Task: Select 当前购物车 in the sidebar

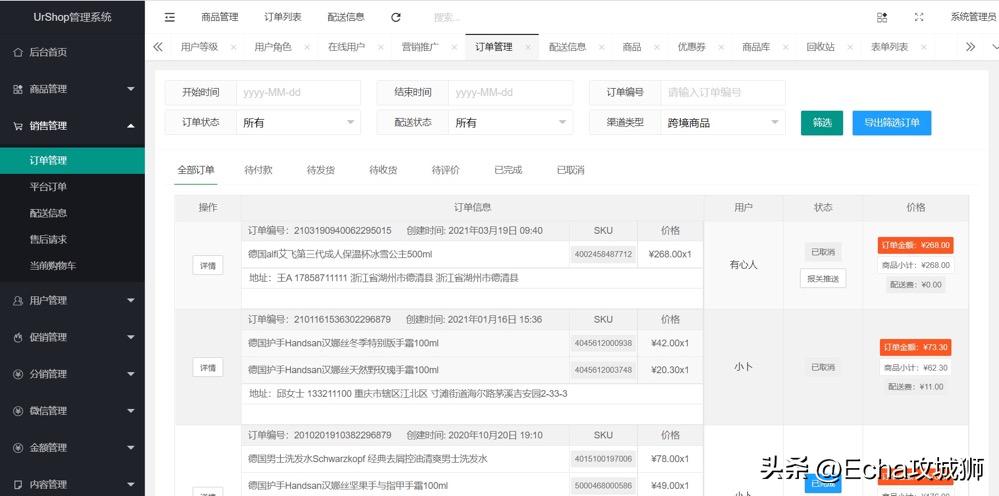Action: [x=72, y=266]
